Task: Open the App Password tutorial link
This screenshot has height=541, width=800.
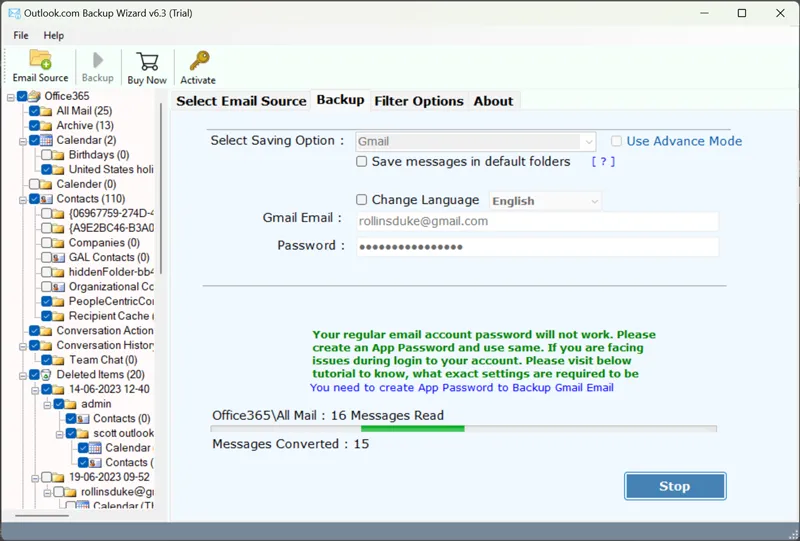Action: (462, 387)
